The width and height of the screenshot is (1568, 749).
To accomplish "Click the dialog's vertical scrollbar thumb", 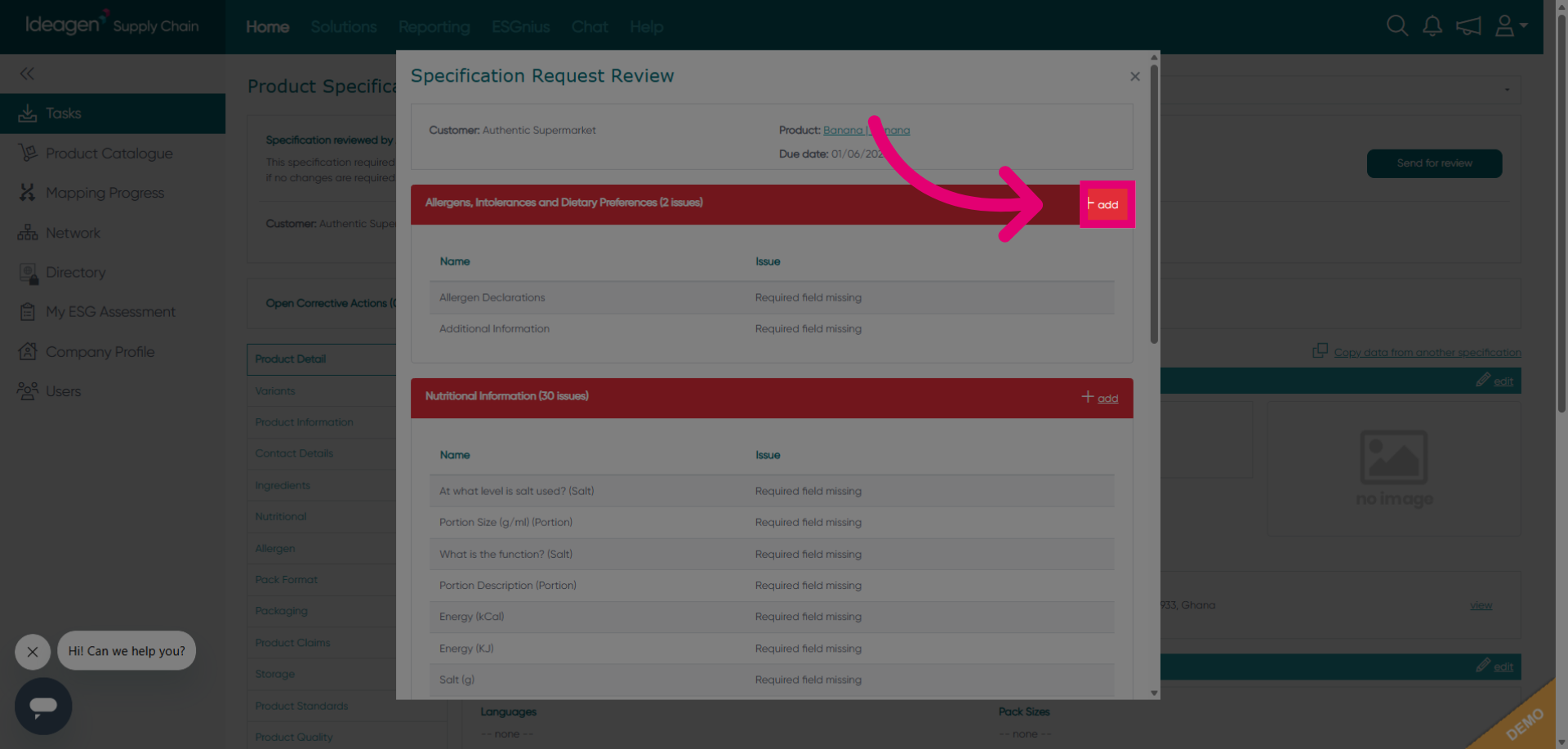I will (x=1154, y=204).
